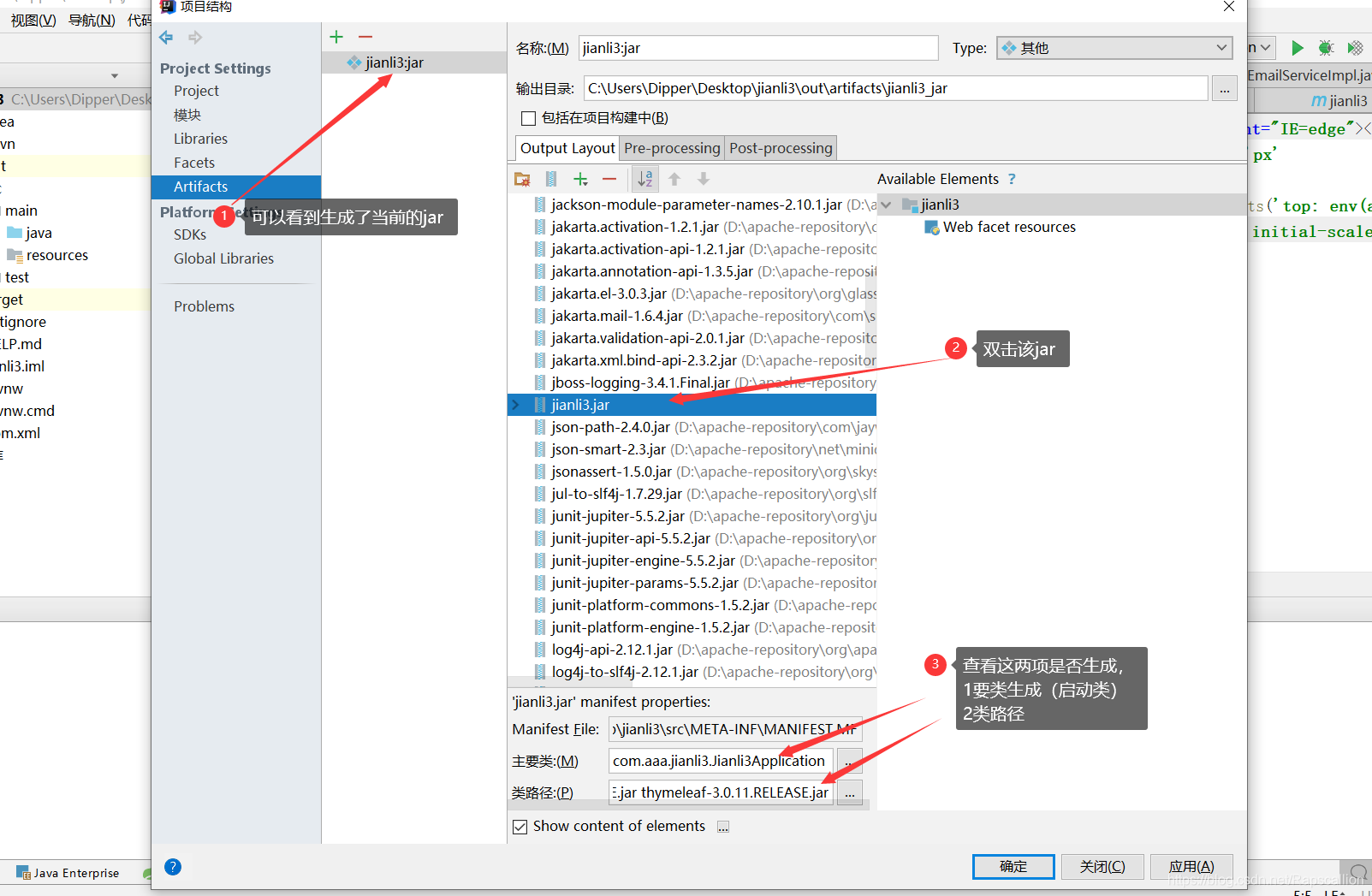Click the Create Archive icon in the layout toolbar
Viewport: 1372px width, 896px height.
pyautogui.click(x=551, y=178)
